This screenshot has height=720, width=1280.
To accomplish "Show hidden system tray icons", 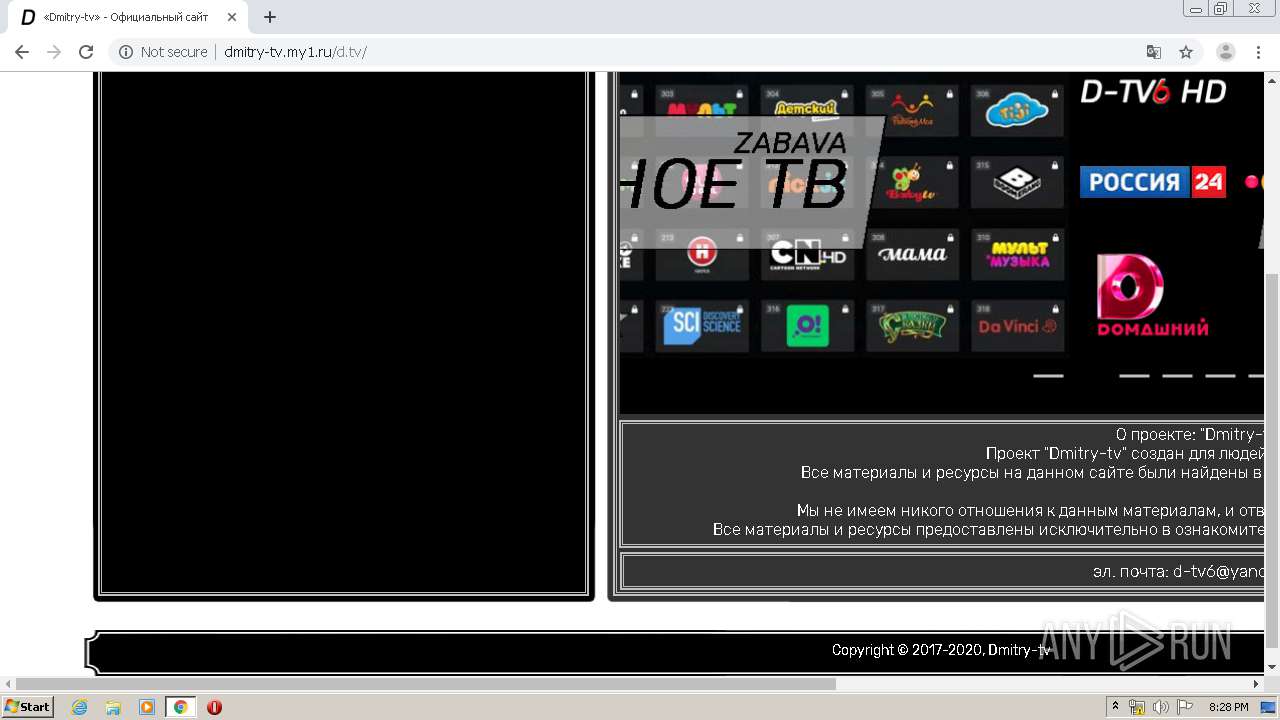I will click(1115, 707).
